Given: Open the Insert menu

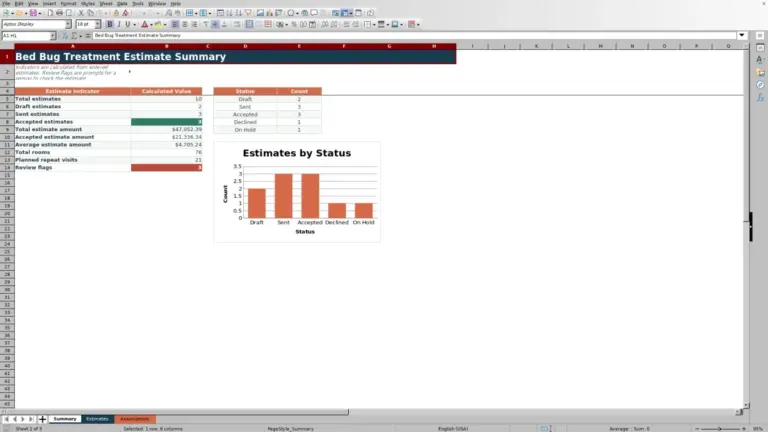Looking at the screenshot, I should point(49,3).
